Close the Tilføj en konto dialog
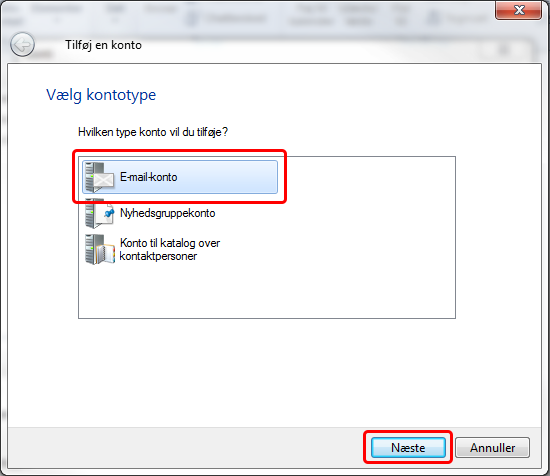550x476 pixels. pyautogui.click(x=518, y=10)
